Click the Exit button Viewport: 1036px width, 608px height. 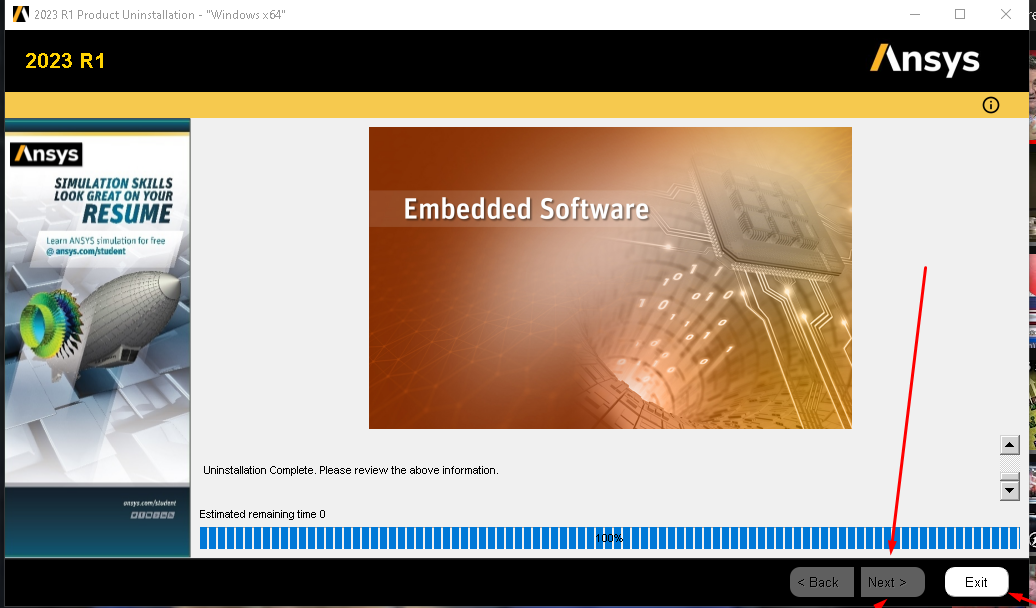(976, 582)
